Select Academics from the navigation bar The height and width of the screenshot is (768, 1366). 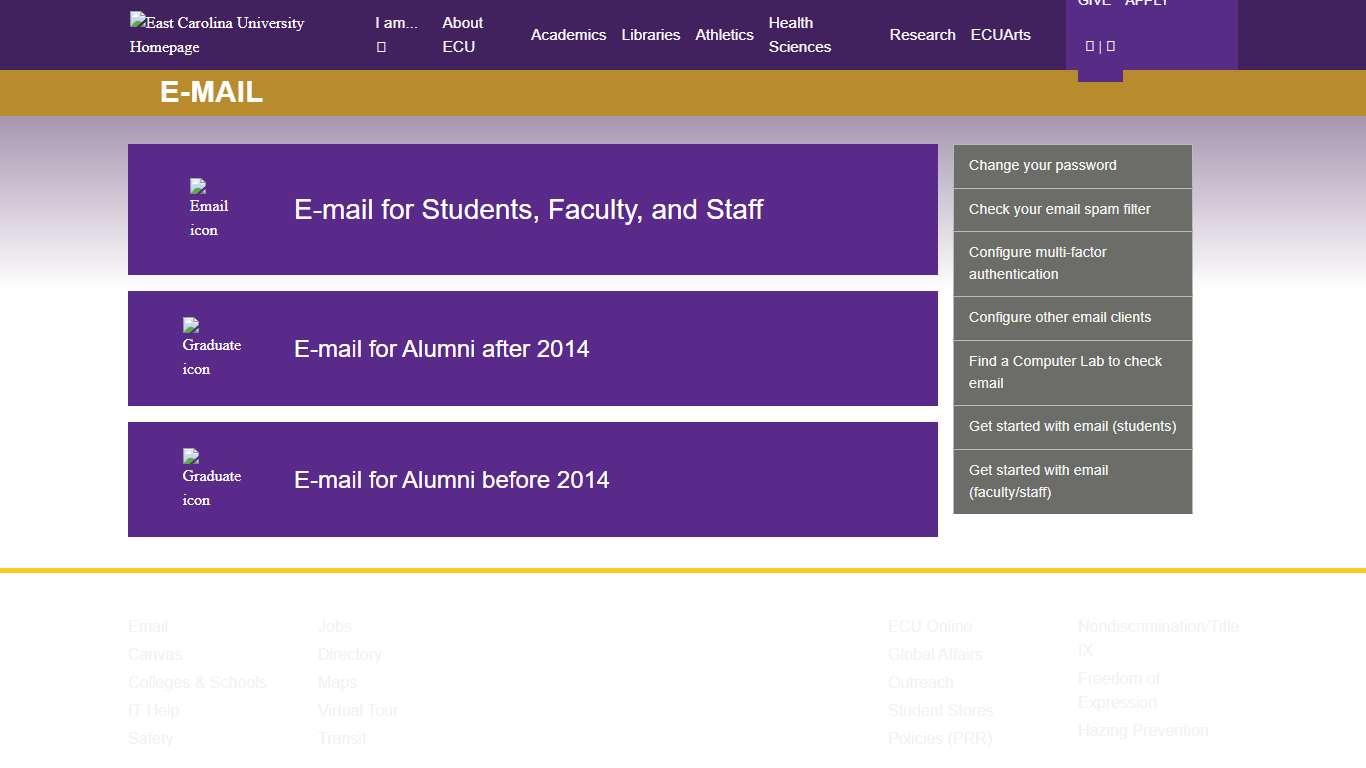568,34
